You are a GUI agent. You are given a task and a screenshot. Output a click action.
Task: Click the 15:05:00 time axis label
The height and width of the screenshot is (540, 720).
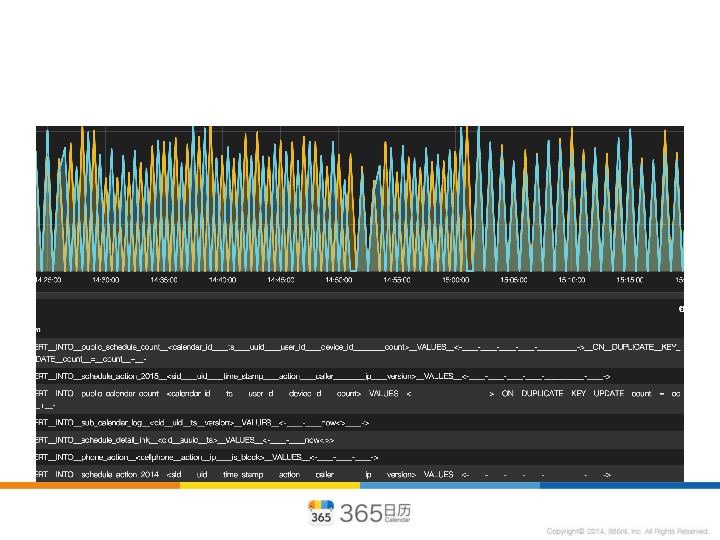(x=514, y=280)
